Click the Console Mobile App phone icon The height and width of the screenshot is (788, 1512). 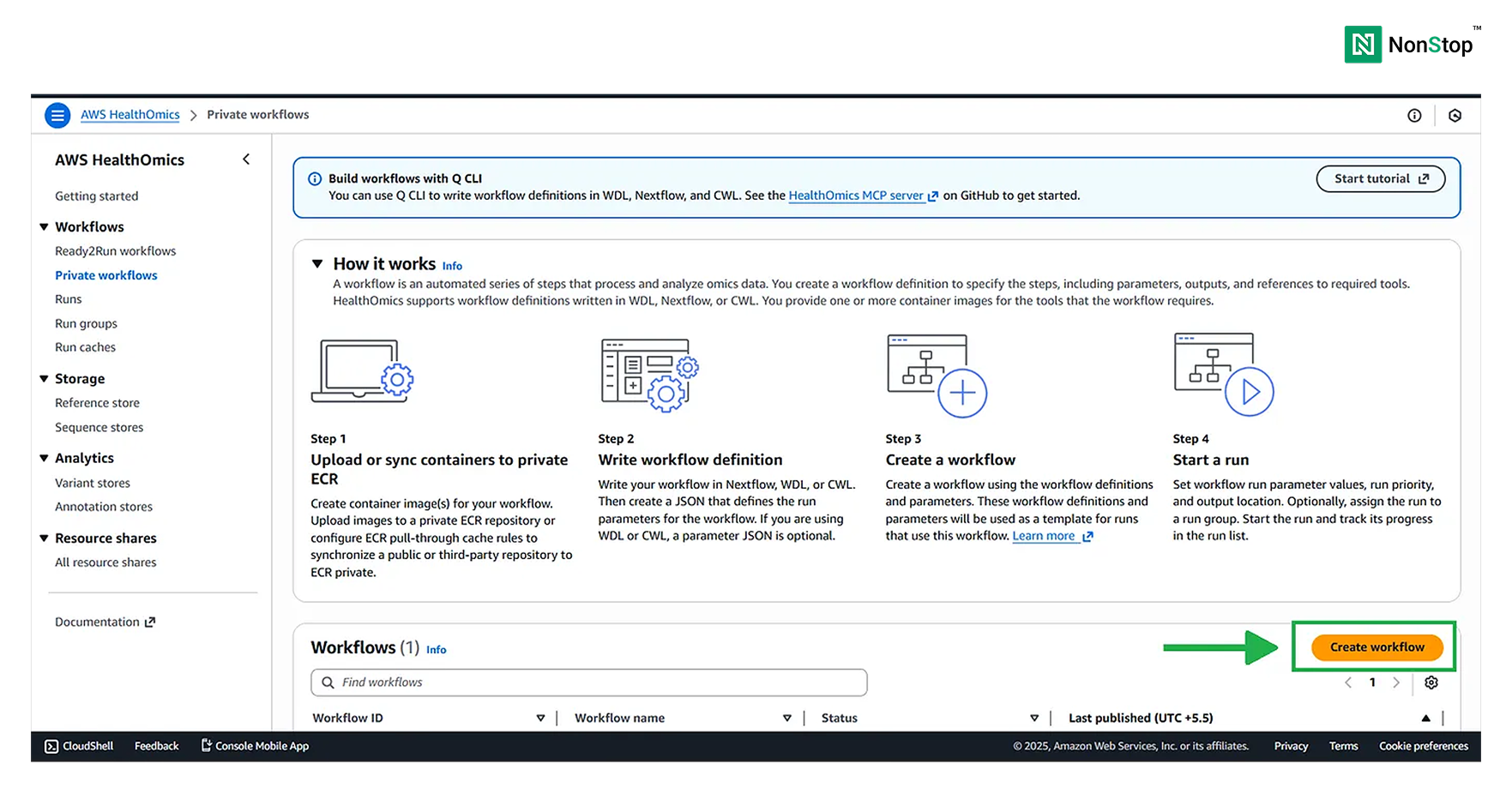coord(206,746)
